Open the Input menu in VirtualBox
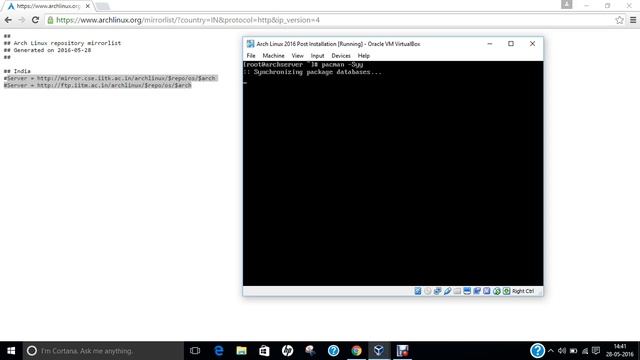This screenshot has height=360, width=640. (318, 56)
